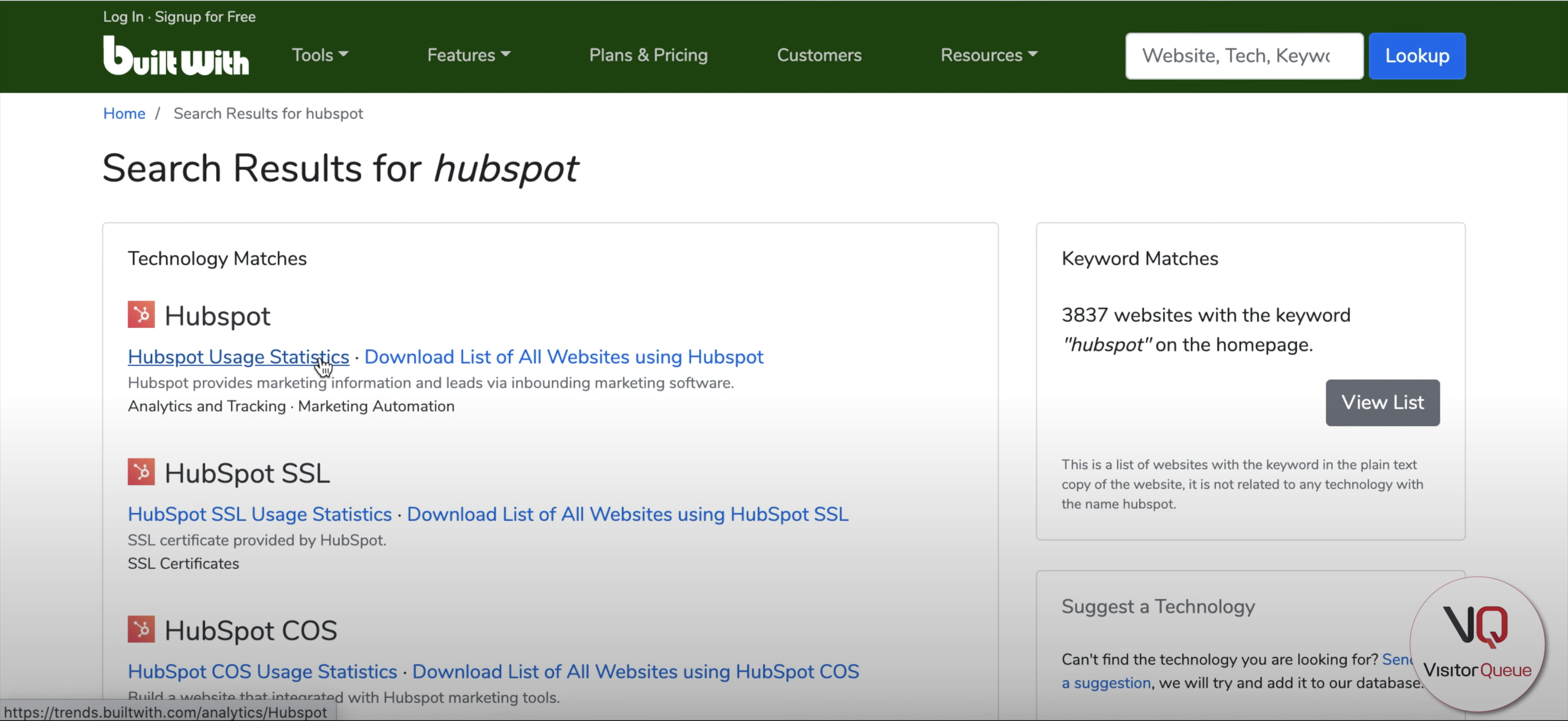Focus the Website, Tech, Keyword search field
1568x721 pixels.
point(1244,56)
